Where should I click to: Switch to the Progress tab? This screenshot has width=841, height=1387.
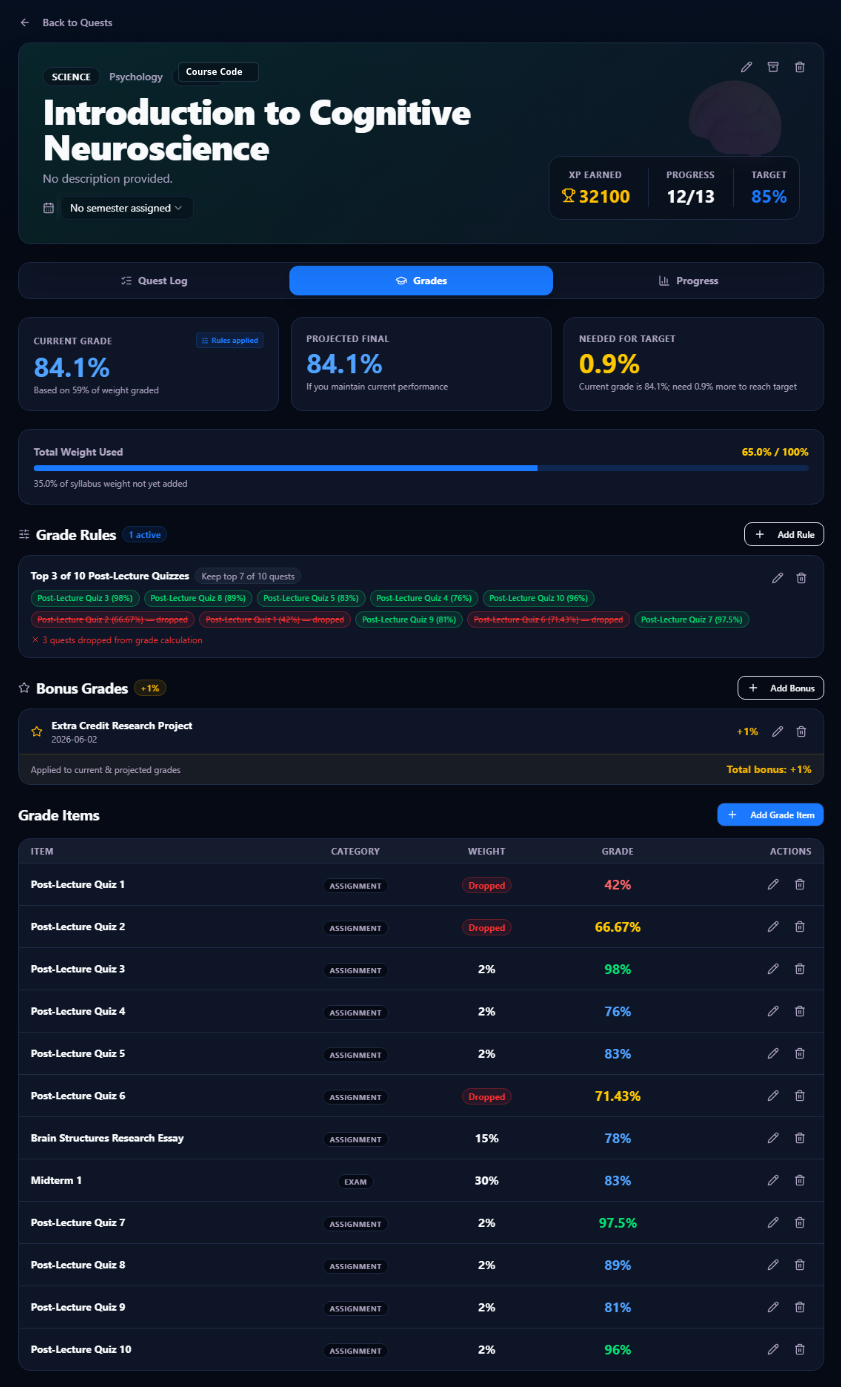coord(688,281)
